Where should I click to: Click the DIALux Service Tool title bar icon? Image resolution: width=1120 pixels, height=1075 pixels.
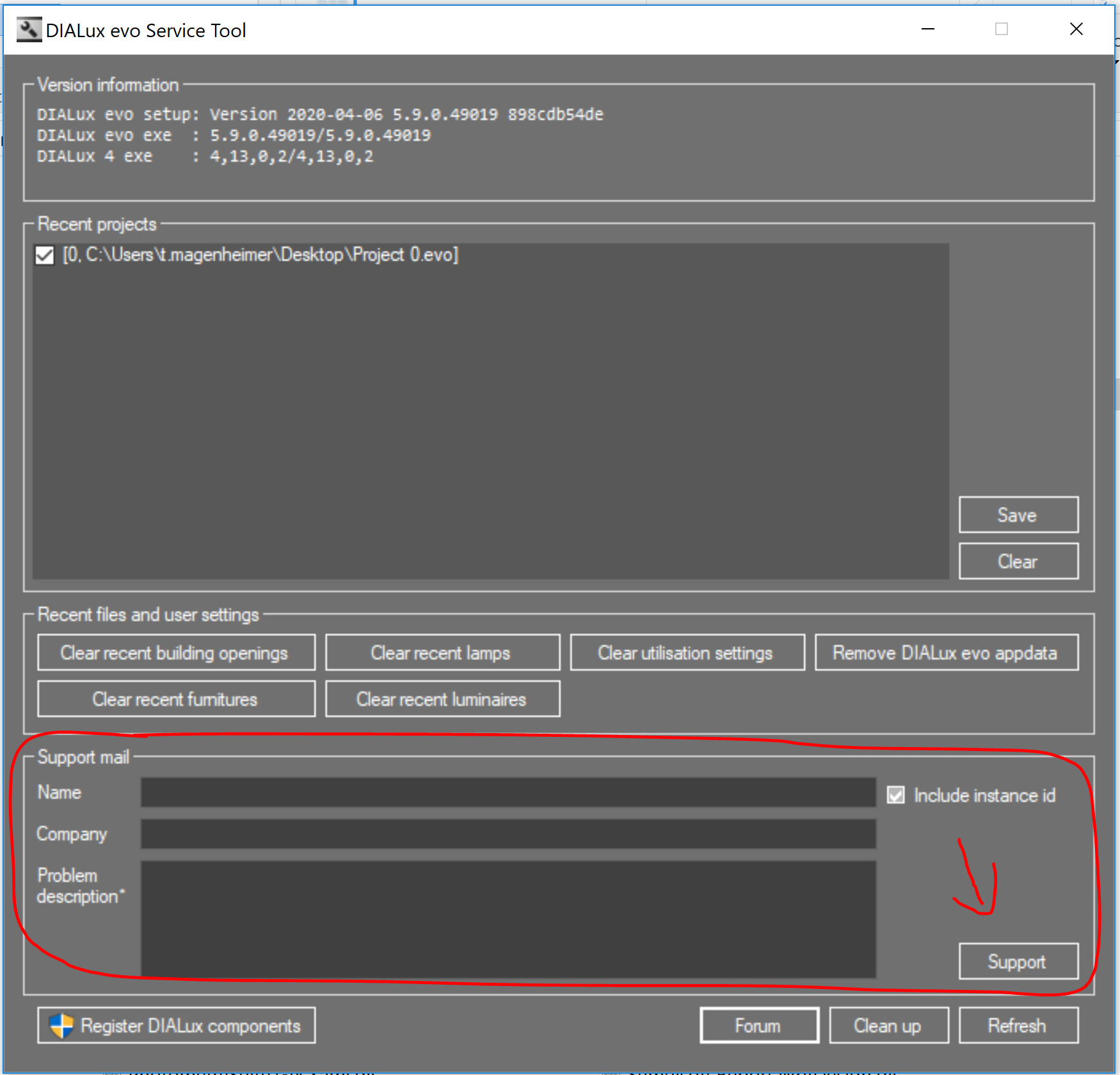point(29,30)
